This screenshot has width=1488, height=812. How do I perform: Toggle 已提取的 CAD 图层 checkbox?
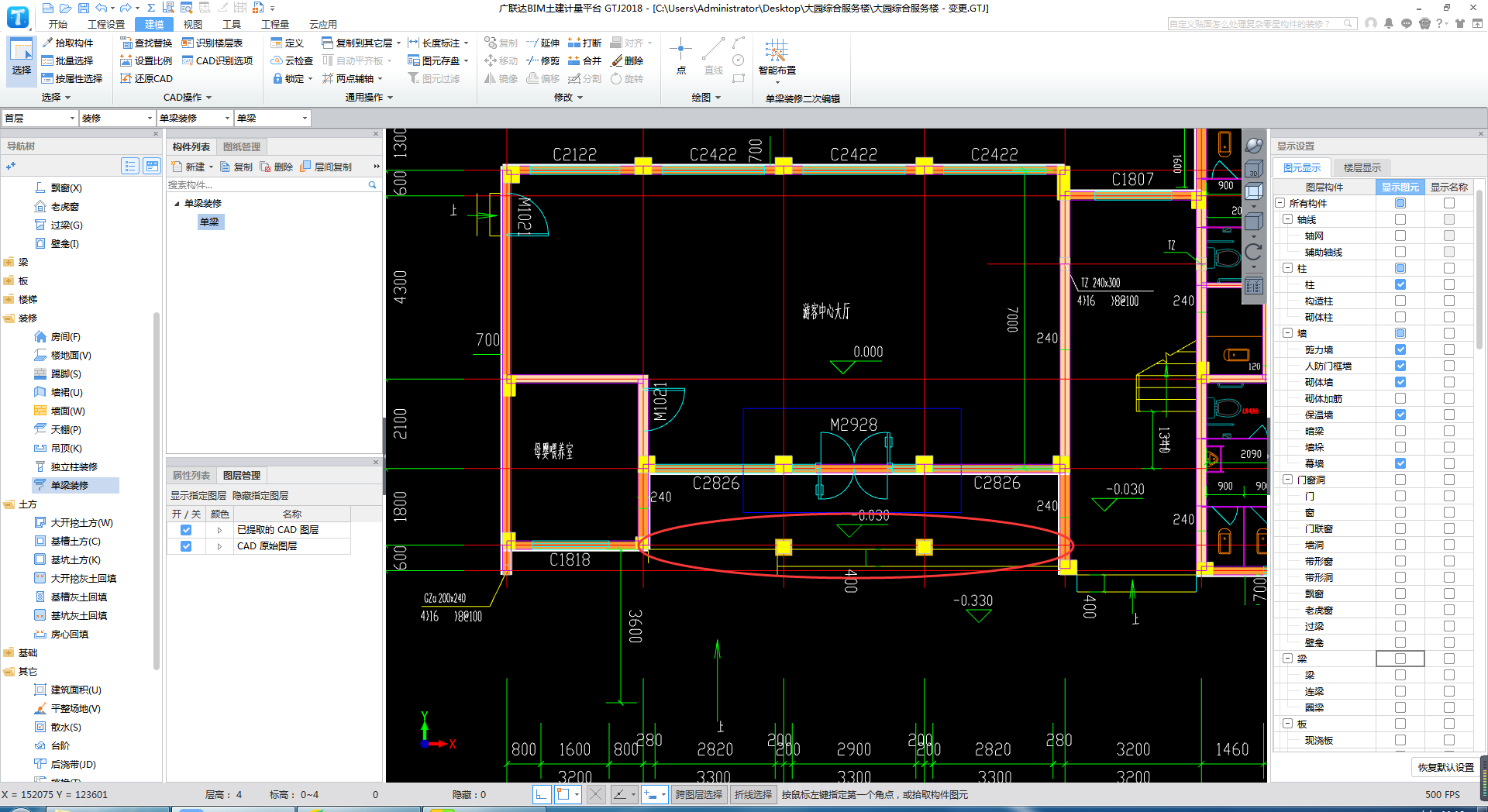coord(186,530)
